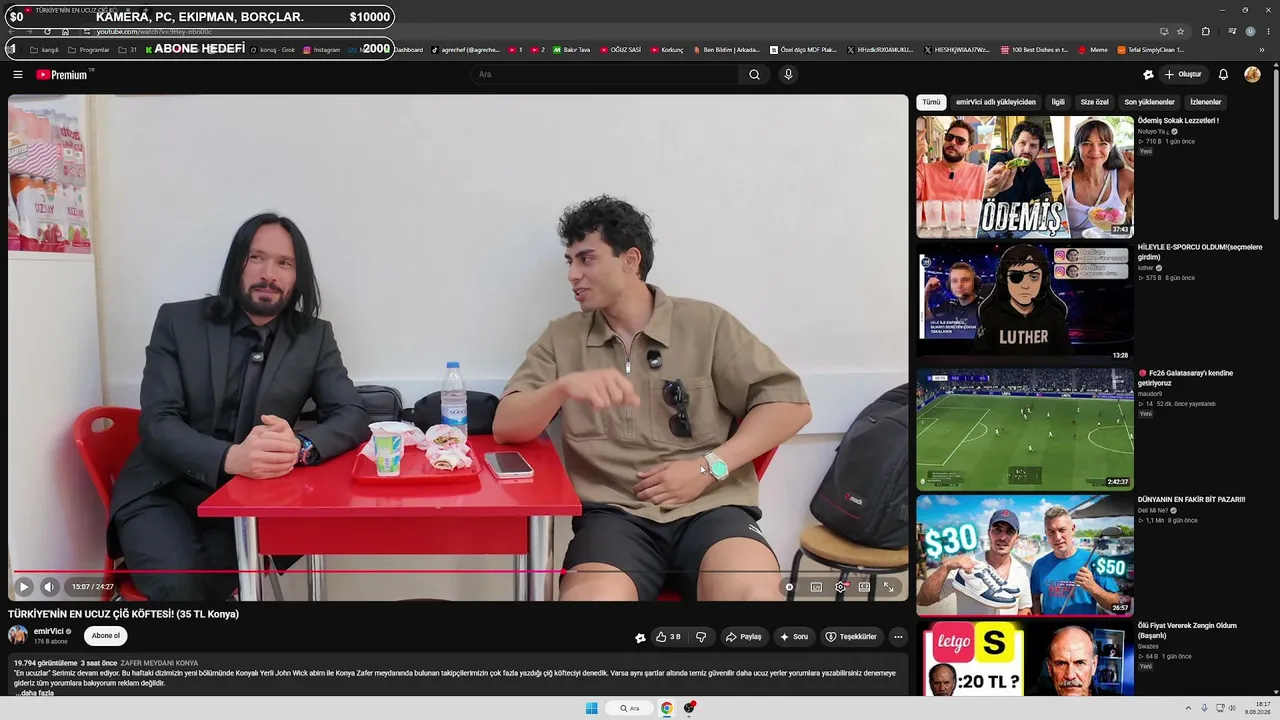
Task: Open the Ödemiş Sokak Lezzetleri thumbnail
Action: click(1025, 177)
